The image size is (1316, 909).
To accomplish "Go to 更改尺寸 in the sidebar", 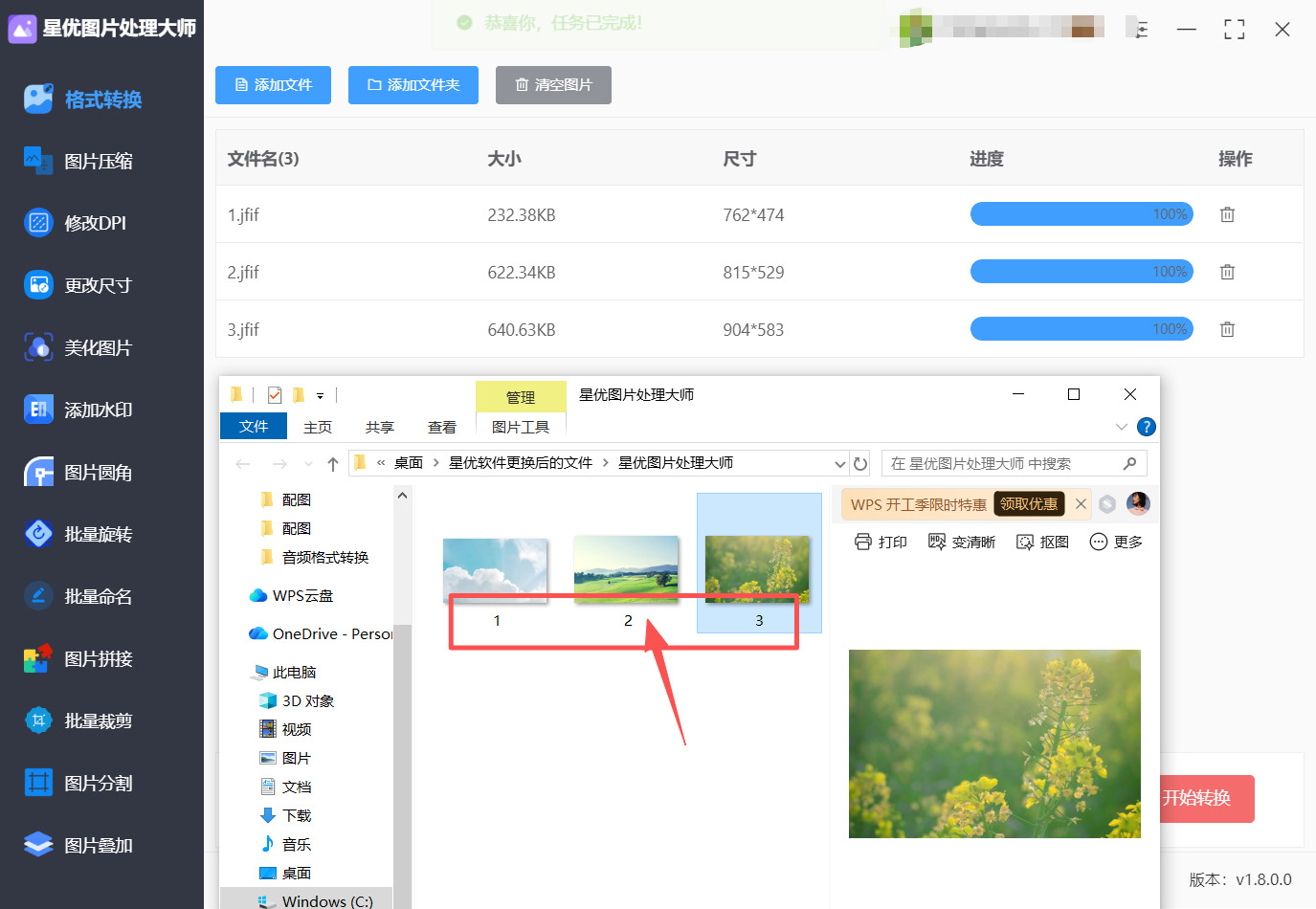I will (x=78, y=285).
